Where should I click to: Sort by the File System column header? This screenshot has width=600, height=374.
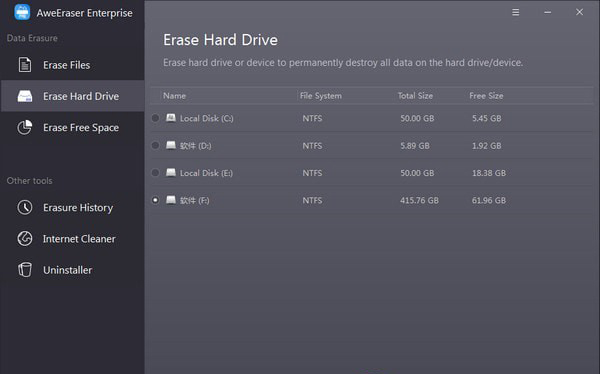[321, 96]
